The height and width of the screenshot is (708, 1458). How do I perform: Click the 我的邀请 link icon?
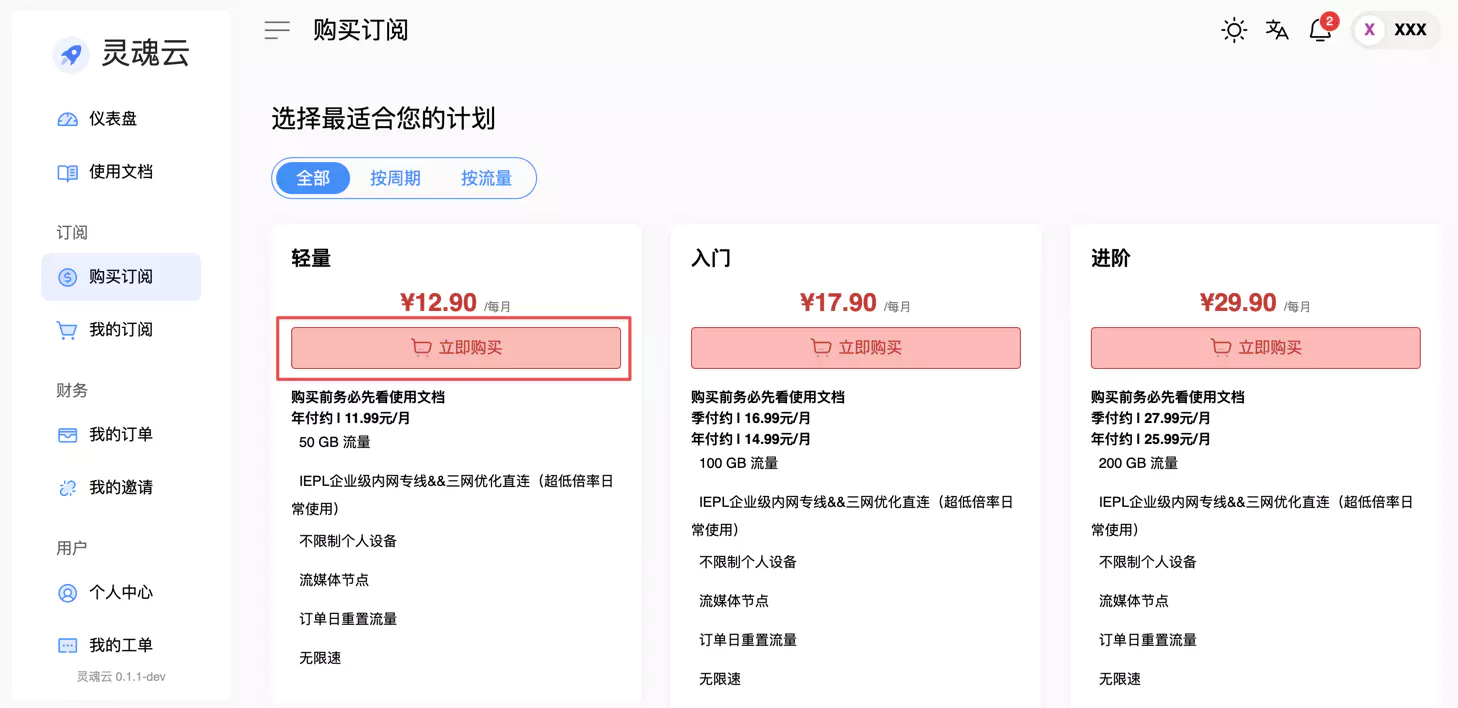(67, 488)
